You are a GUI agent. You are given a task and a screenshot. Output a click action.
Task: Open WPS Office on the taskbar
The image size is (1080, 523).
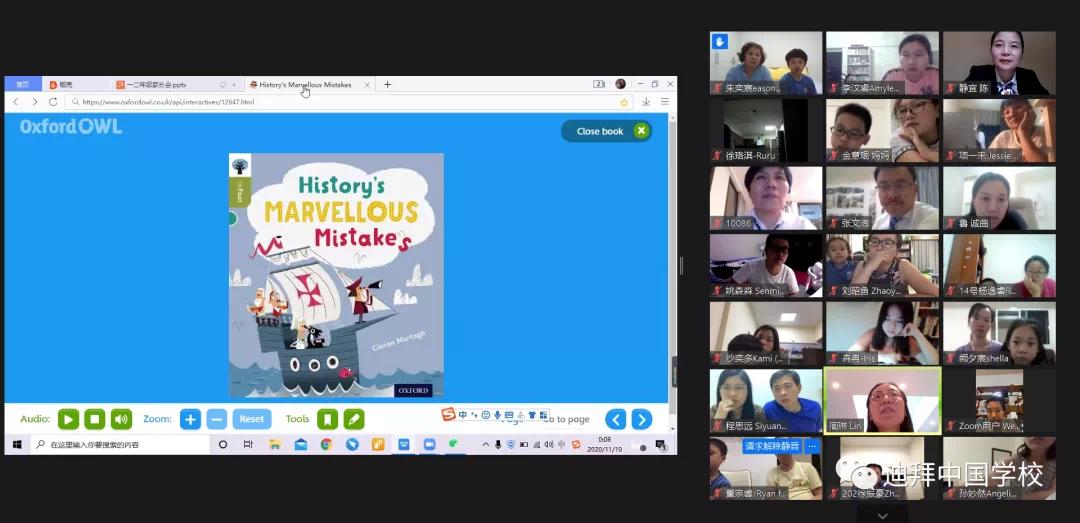pyautogui.click(x=404, y=444)
